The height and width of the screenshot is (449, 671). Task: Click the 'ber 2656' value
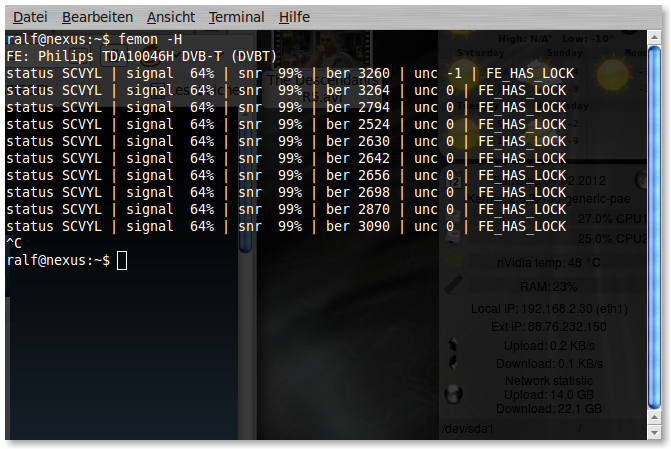[x=358, y=175]
